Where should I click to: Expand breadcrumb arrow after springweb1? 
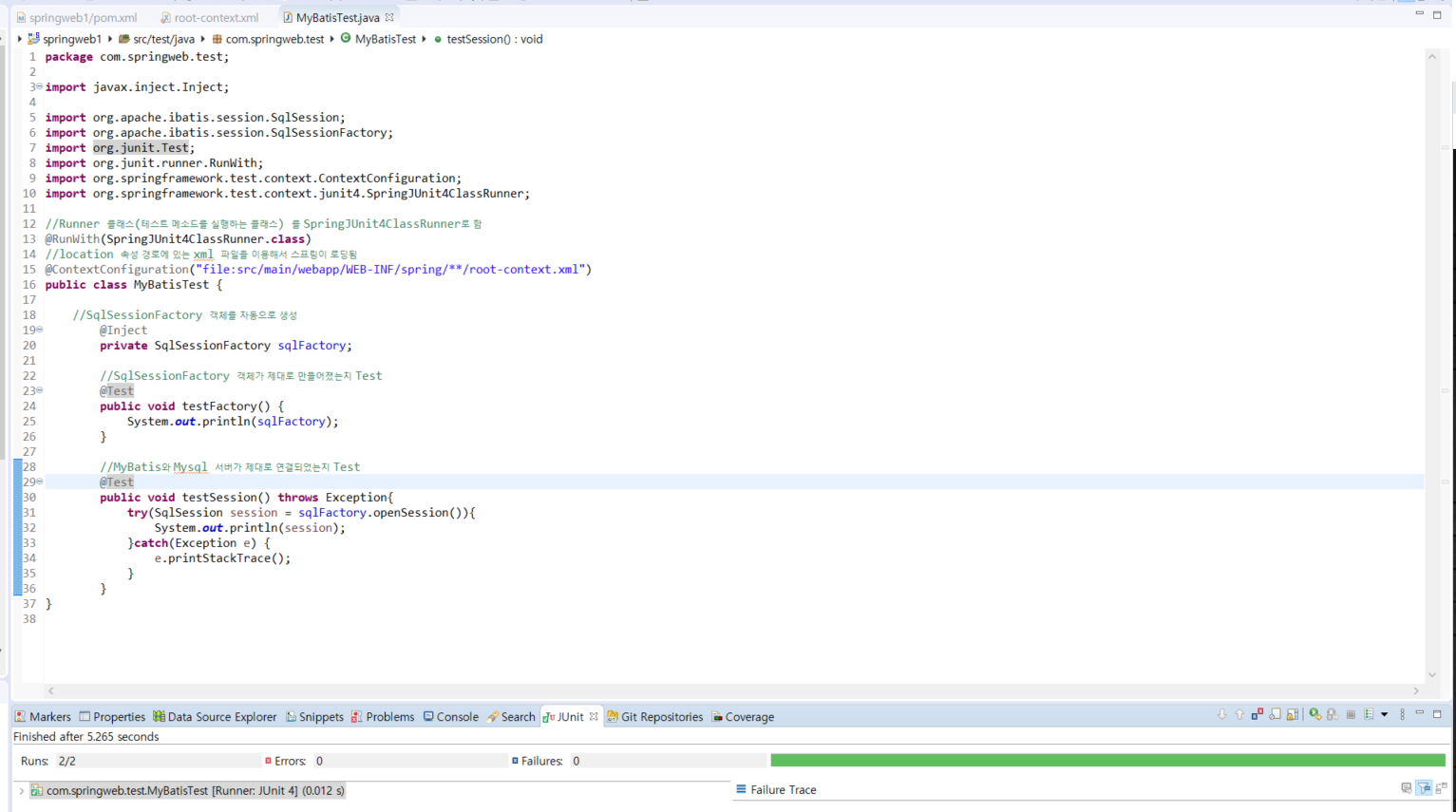[110, 39]
